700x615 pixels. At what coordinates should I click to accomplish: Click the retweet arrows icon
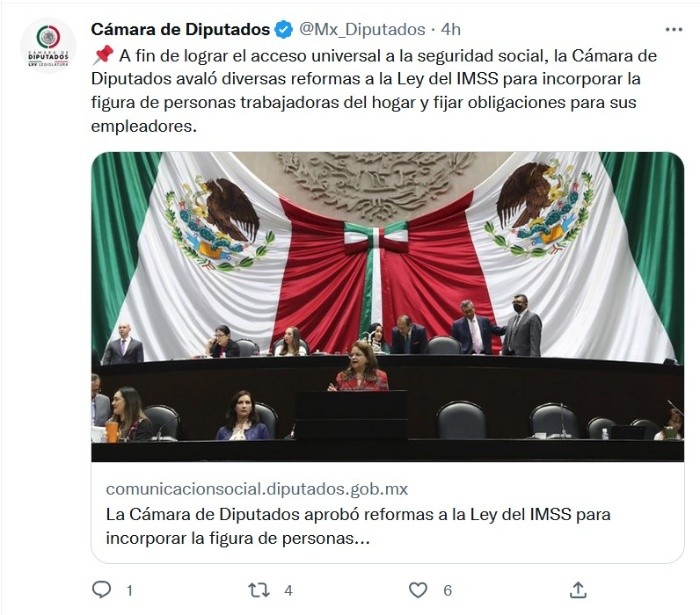click(259, 590)
